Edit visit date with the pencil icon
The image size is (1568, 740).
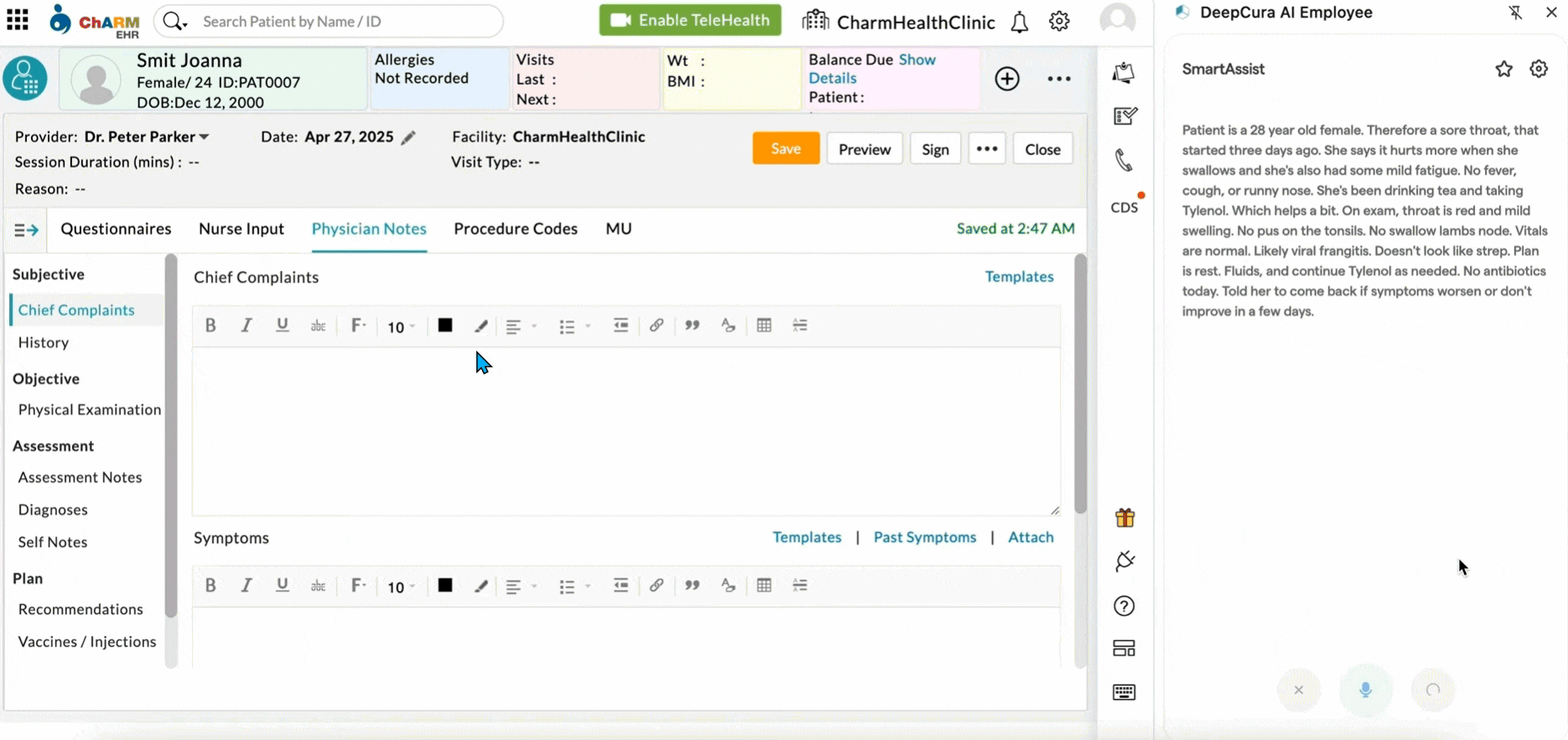[x=408, y=138]
